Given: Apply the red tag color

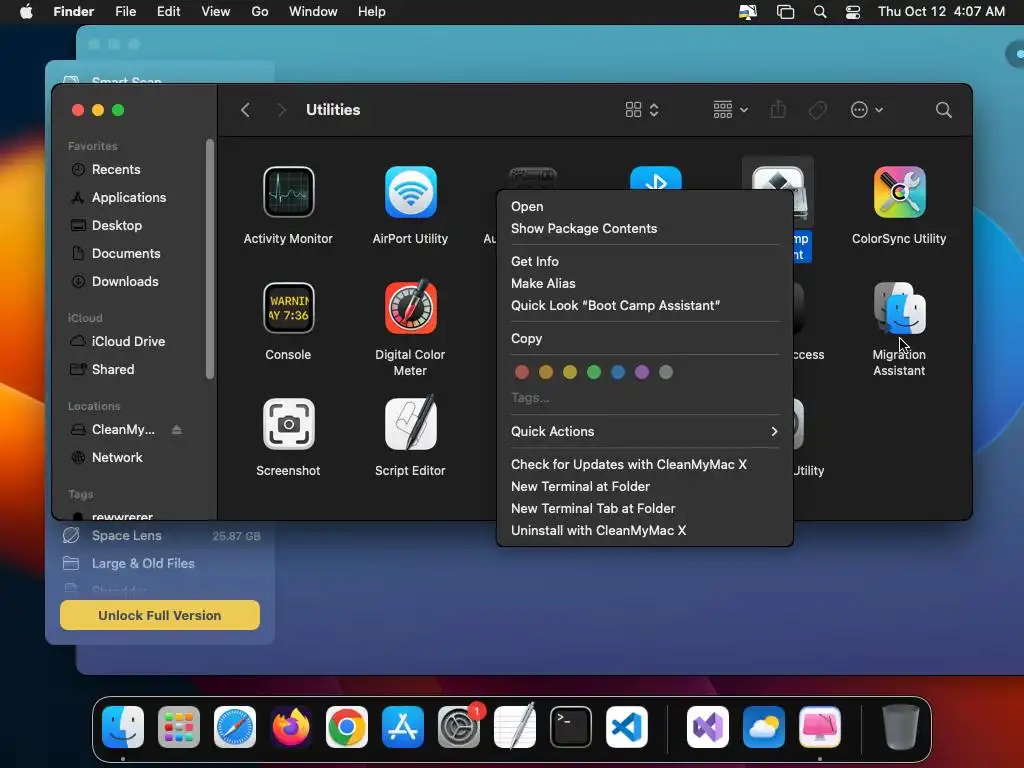Looking at the screenshot, I should tap(522, 372).
